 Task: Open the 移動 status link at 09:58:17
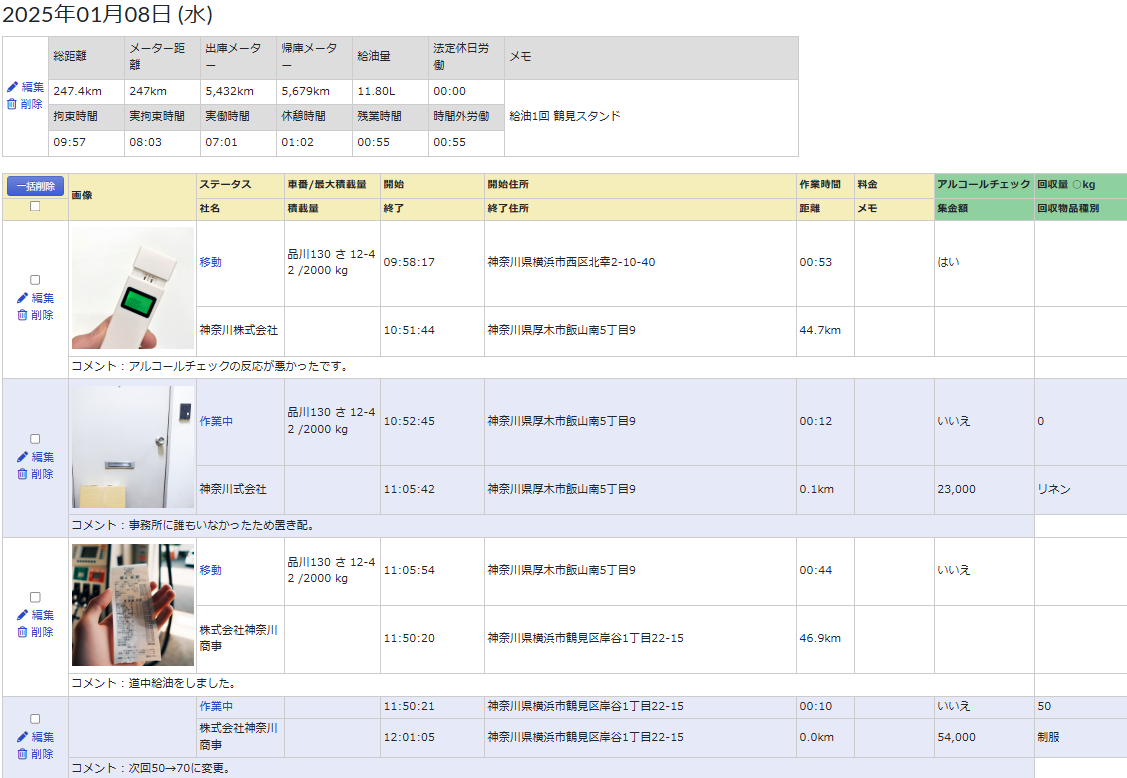tap(210, 262)
